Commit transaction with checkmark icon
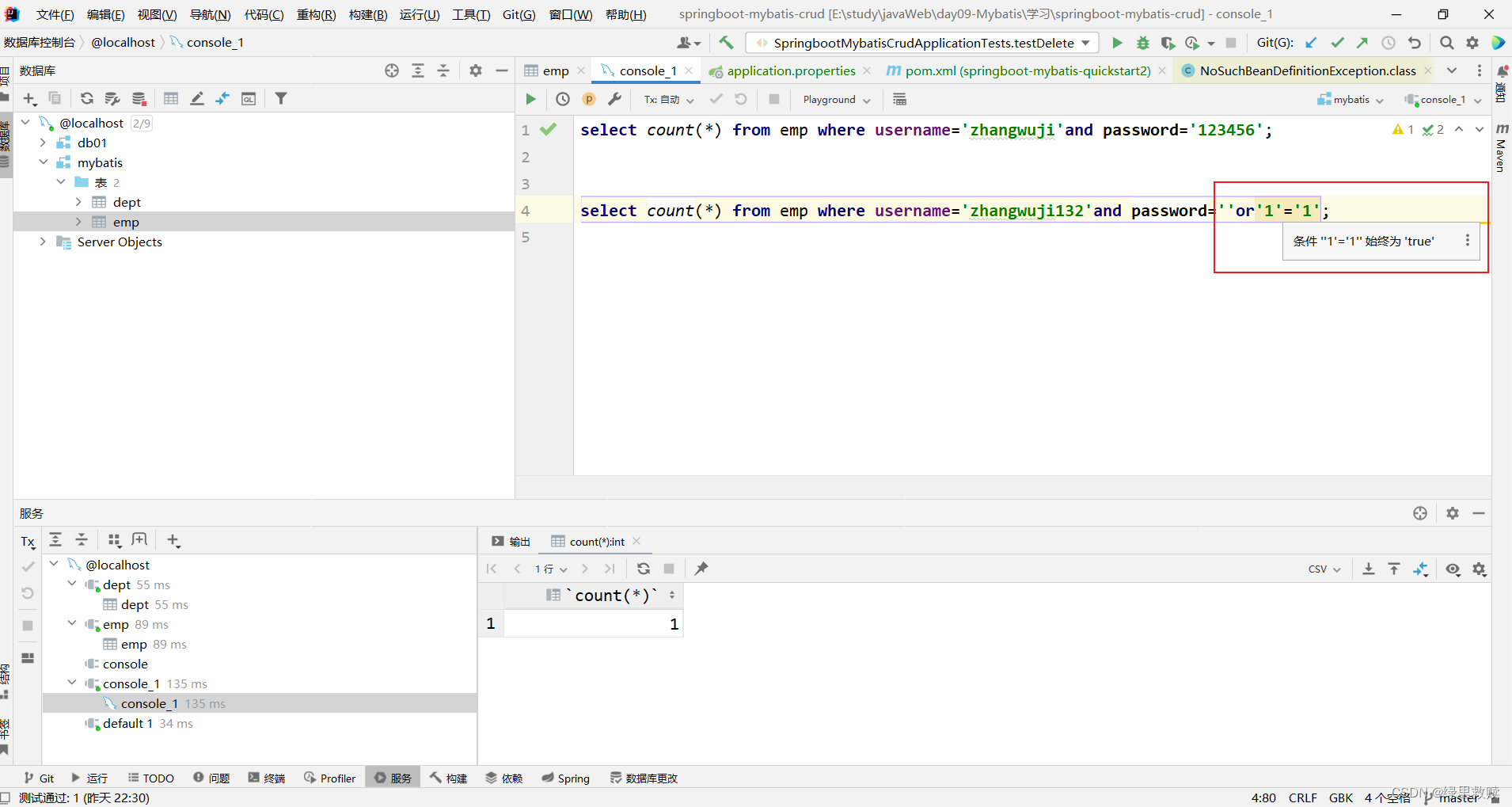 click(x=716, y=99)
